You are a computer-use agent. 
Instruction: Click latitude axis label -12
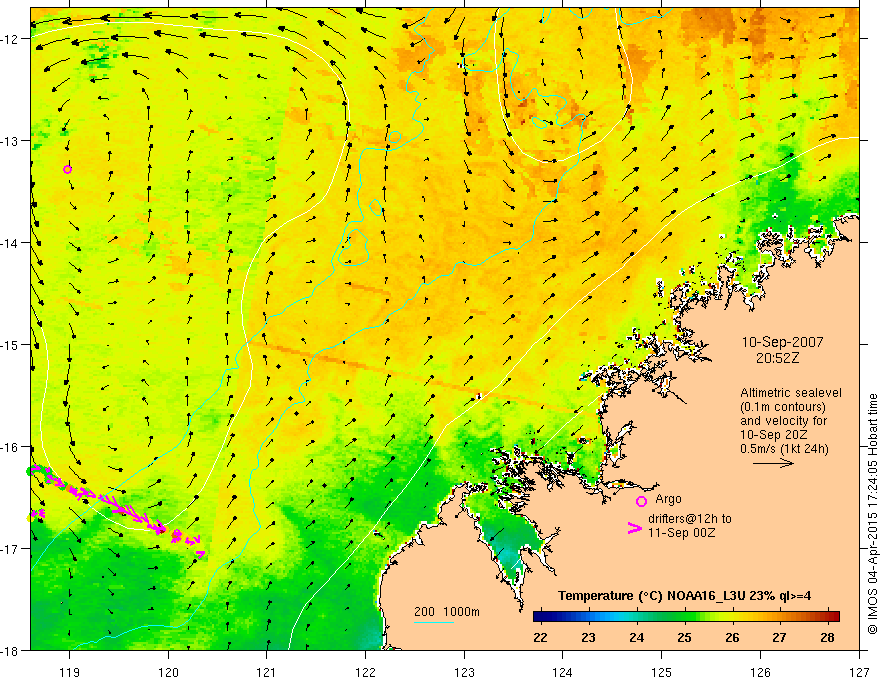pyautogui.click(x=10, y=39)
